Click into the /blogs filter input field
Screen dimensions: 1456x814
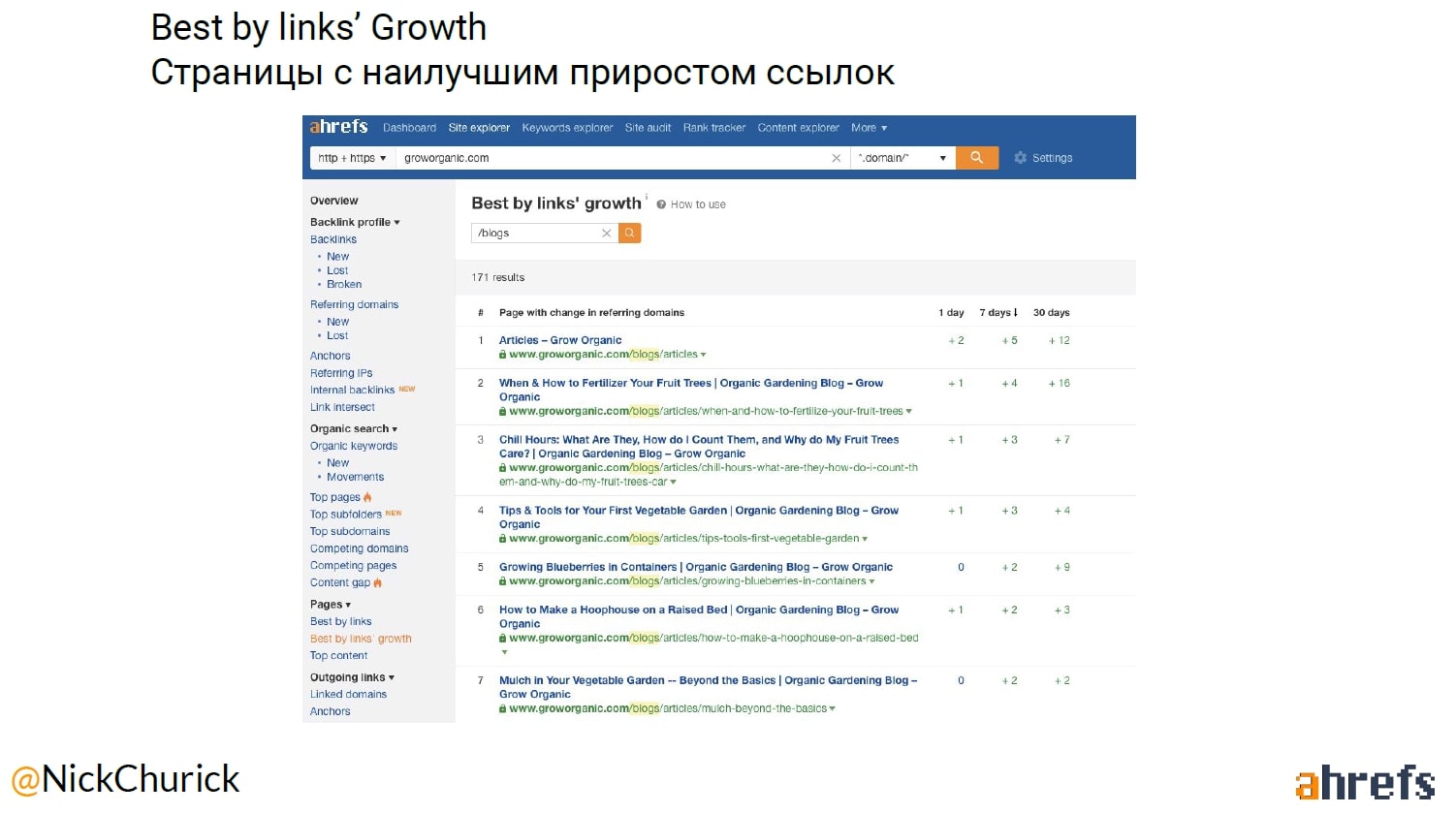click(x=536, y=234)
